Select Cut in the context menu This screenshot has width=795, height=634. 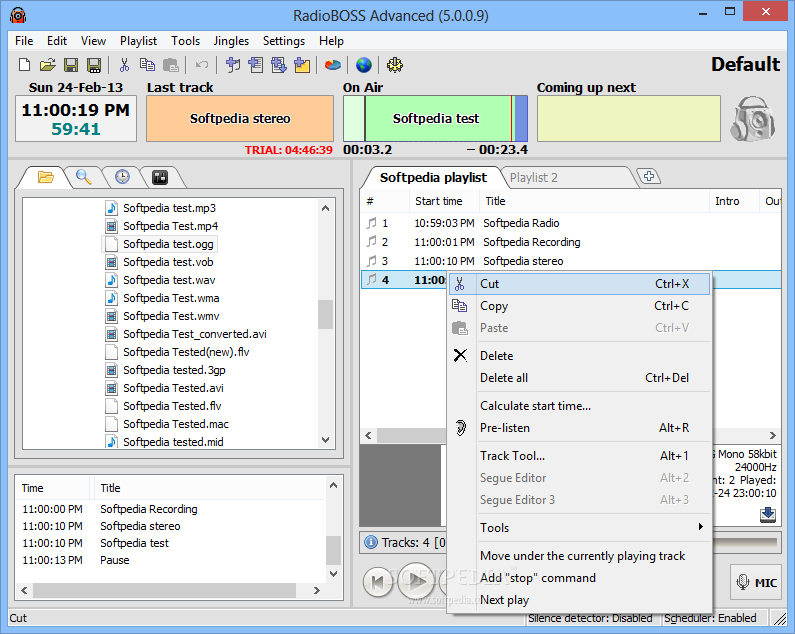click(580, 284)
